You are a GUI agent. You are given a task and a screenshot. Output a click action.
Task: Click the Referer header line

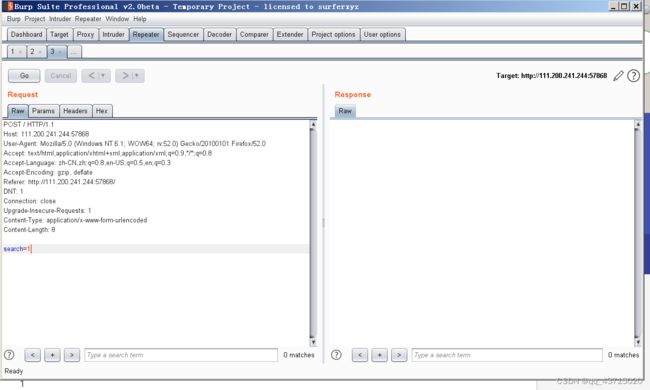pyautogui.click(x=59, y=182)
